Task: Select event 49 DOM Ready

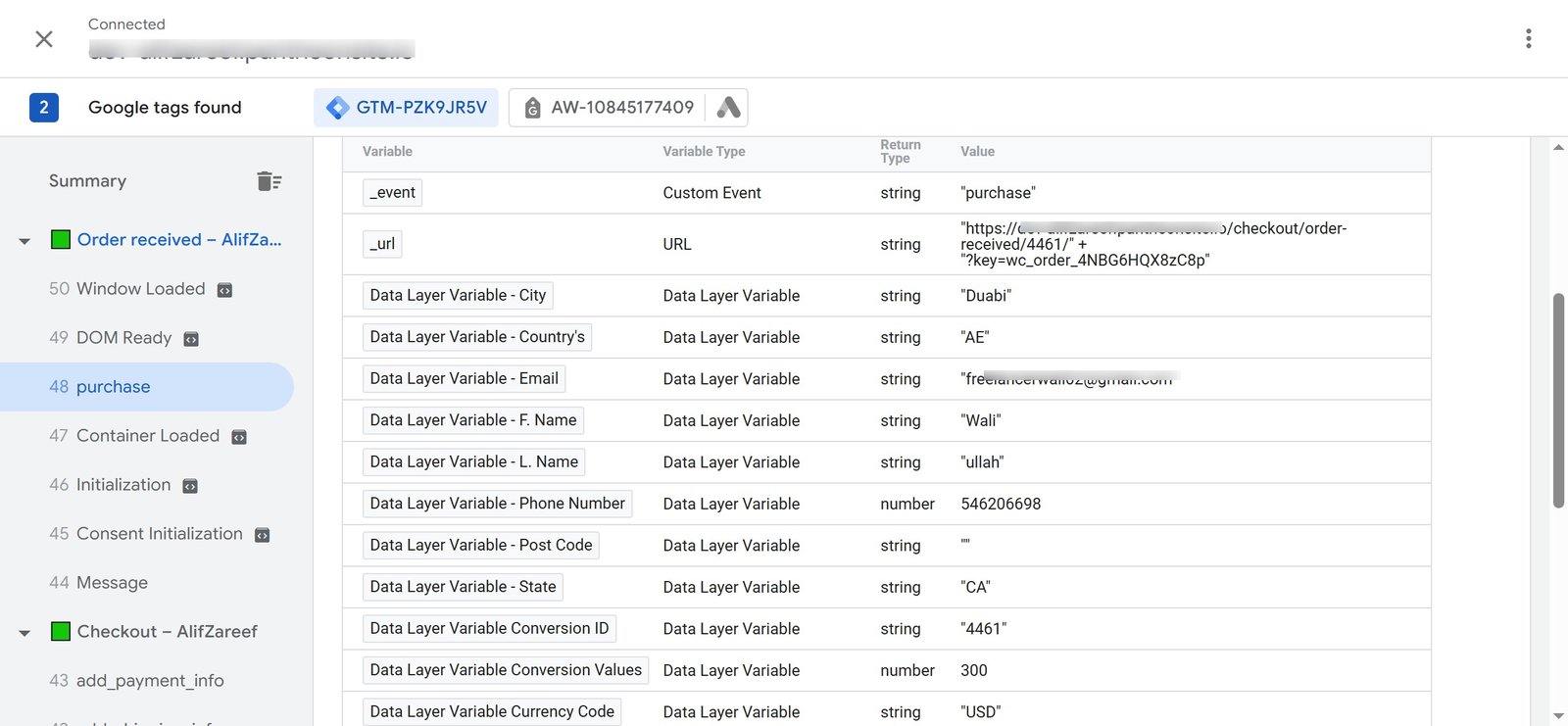Action: [x=110, y=338]
